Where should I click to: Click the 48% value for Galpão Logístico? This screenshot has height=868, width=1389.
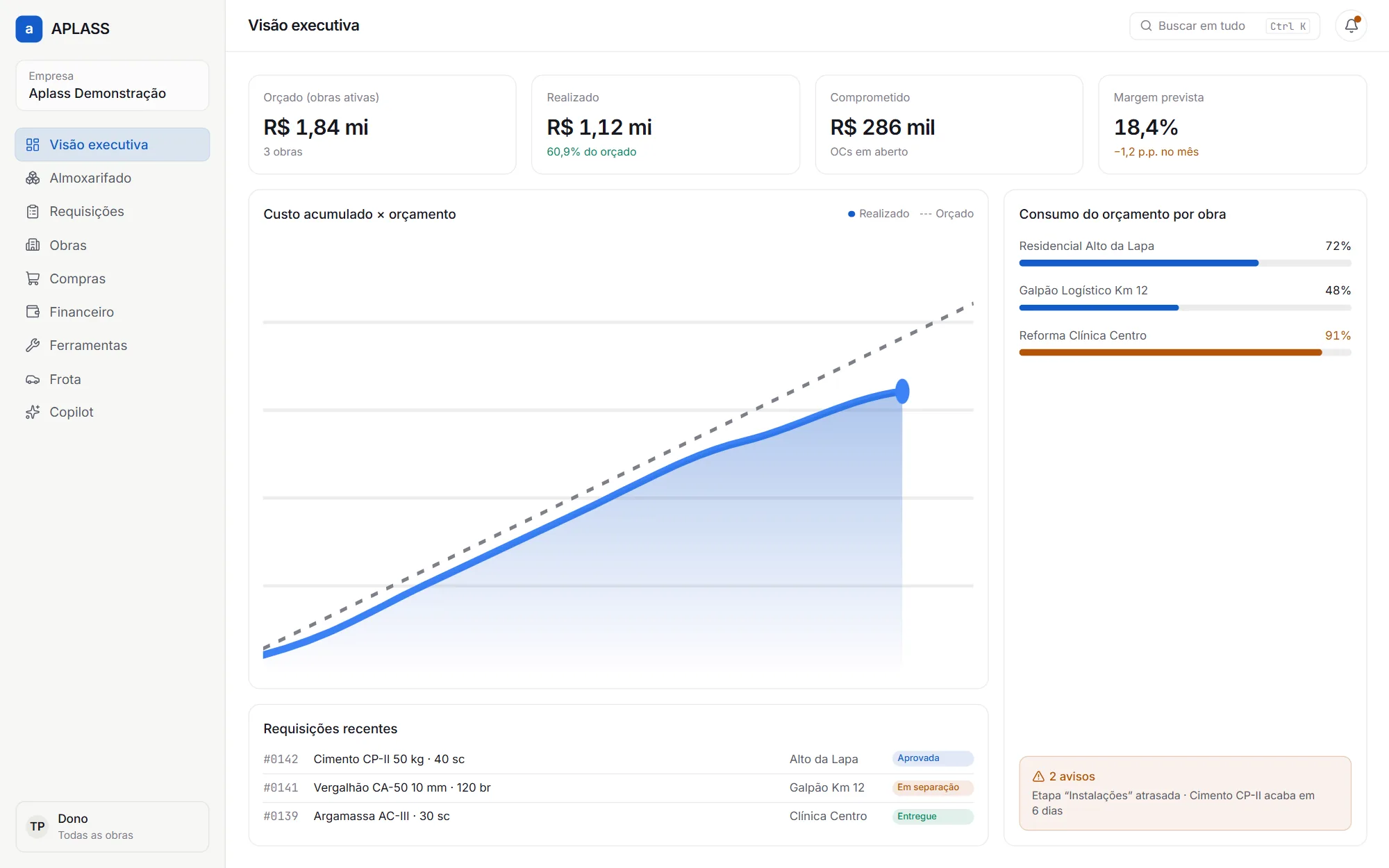tap(1338, 290)
